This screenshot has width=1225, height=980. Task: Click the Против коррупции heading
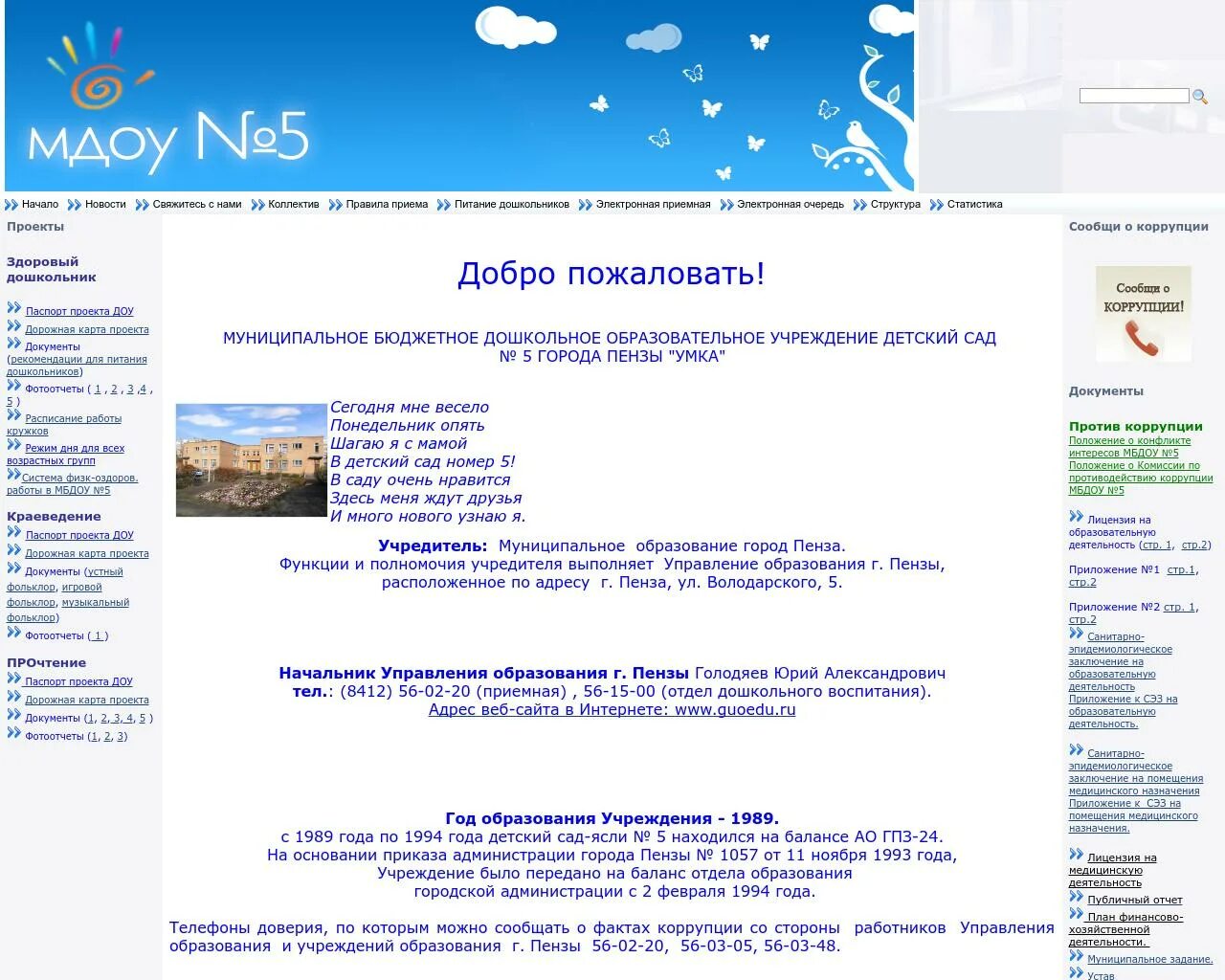tap(1136, 427)
